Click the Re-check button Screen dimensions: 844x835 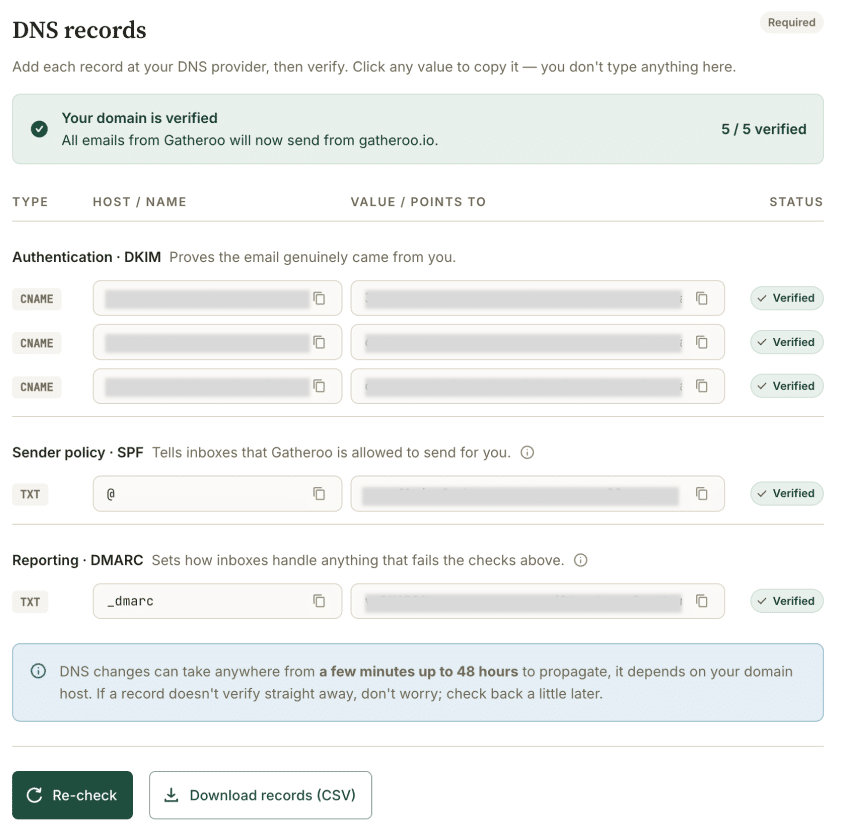73,795
